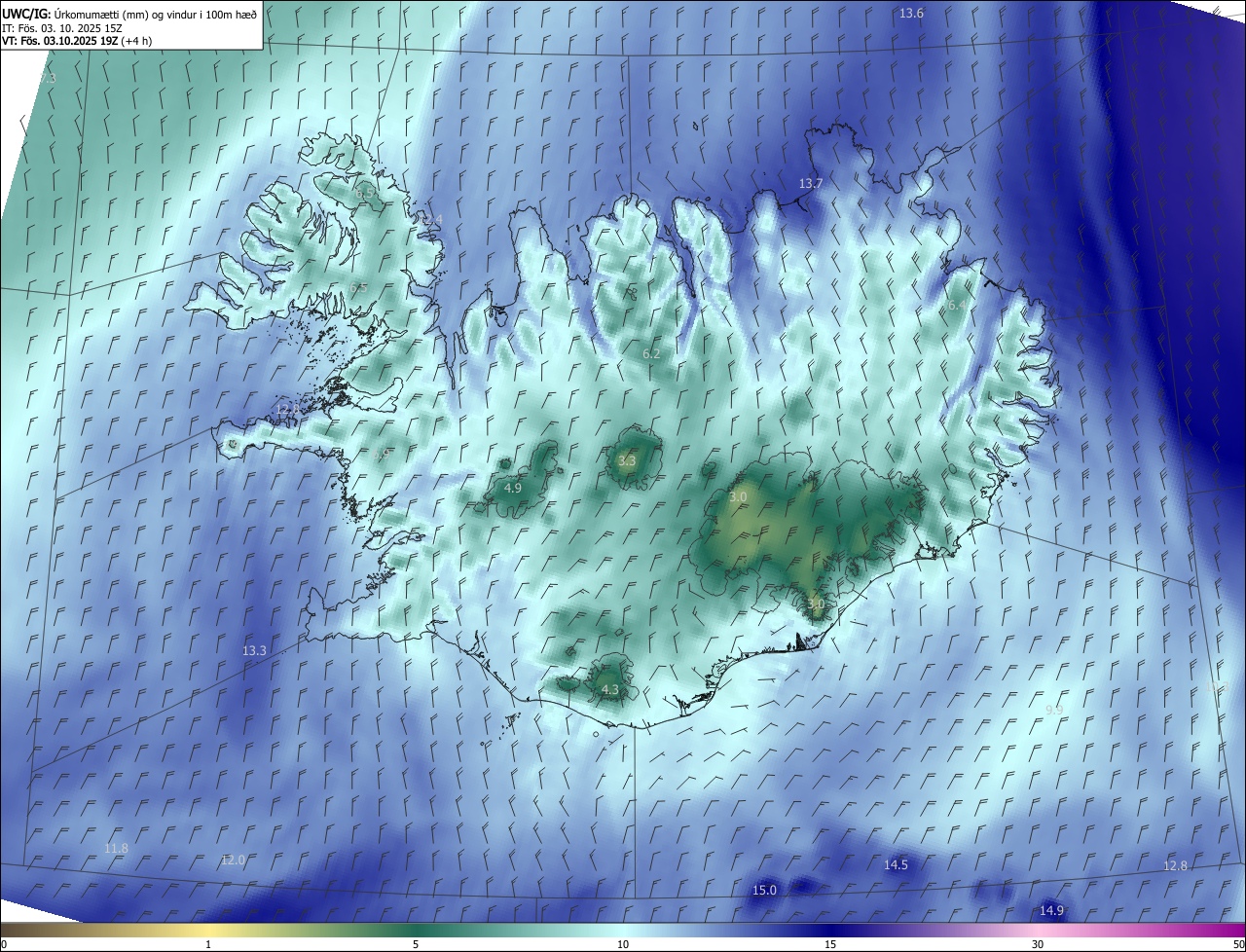This screenshot has height=952, width=1246.
Task: Click the 6.4 value in east Iceland
Action: click(x=957, y=305)
